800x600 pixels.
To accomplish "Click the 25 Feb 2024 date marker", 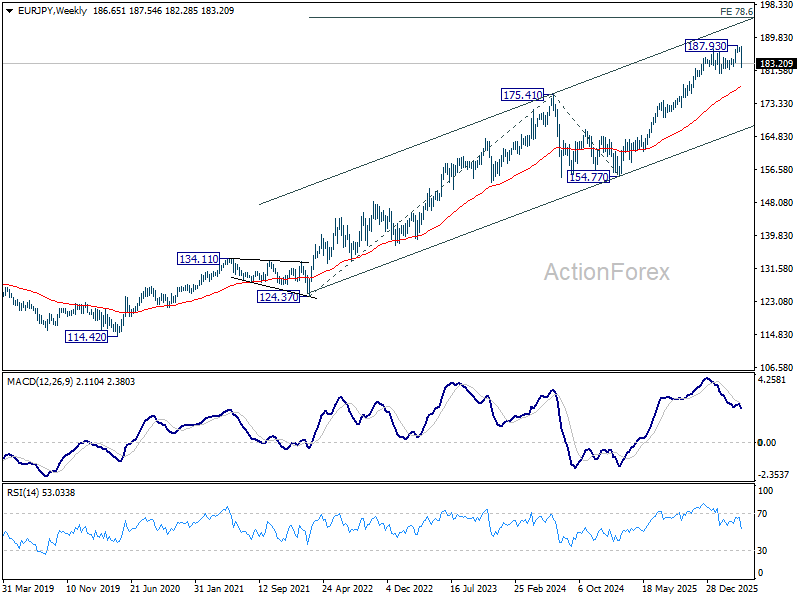I will click(540, 588).
